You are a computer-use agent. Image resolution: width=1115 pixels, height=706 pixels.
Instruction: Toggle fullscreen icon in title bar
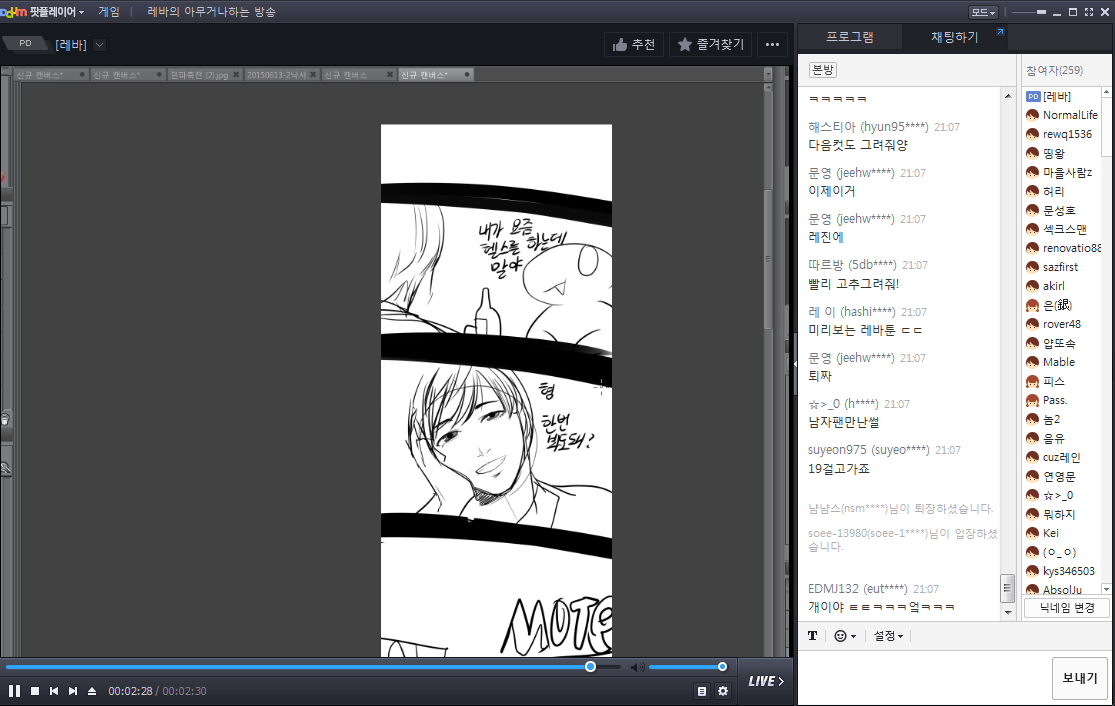[1089, 12]
